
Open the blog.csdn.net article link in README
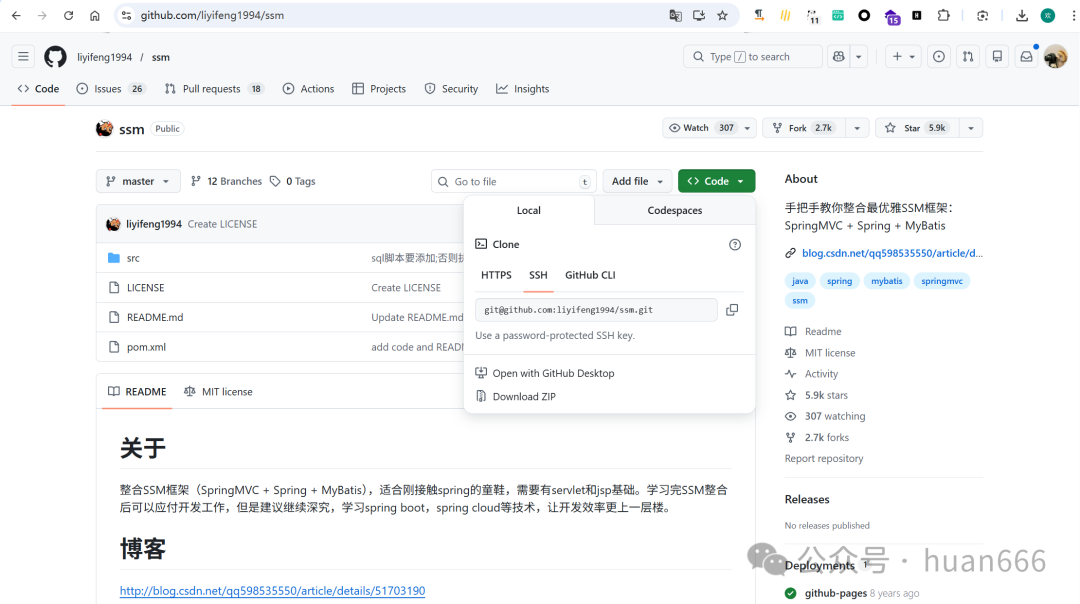272,591
